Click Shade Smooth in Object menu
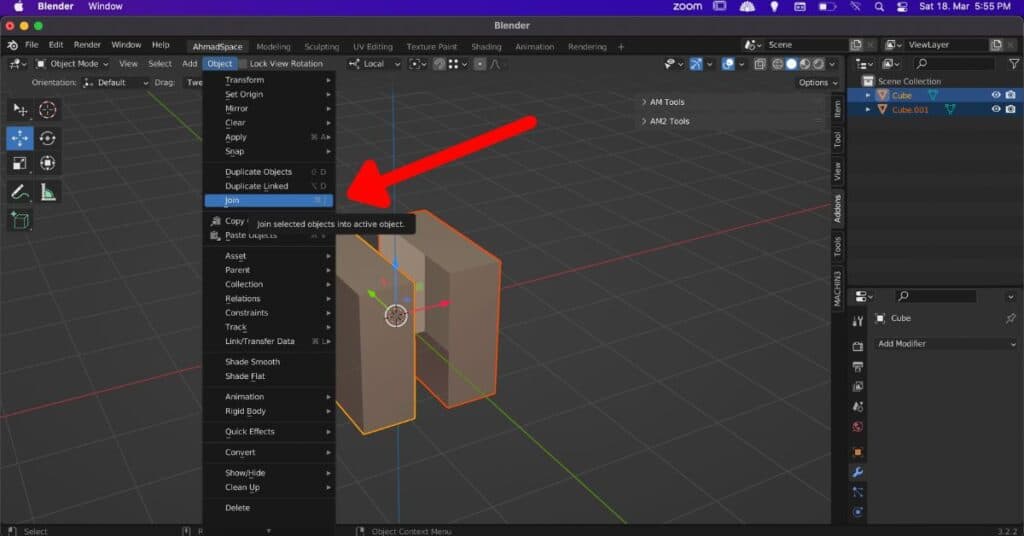This screenshot has width=1024, height=536. (x=252, y=362)
